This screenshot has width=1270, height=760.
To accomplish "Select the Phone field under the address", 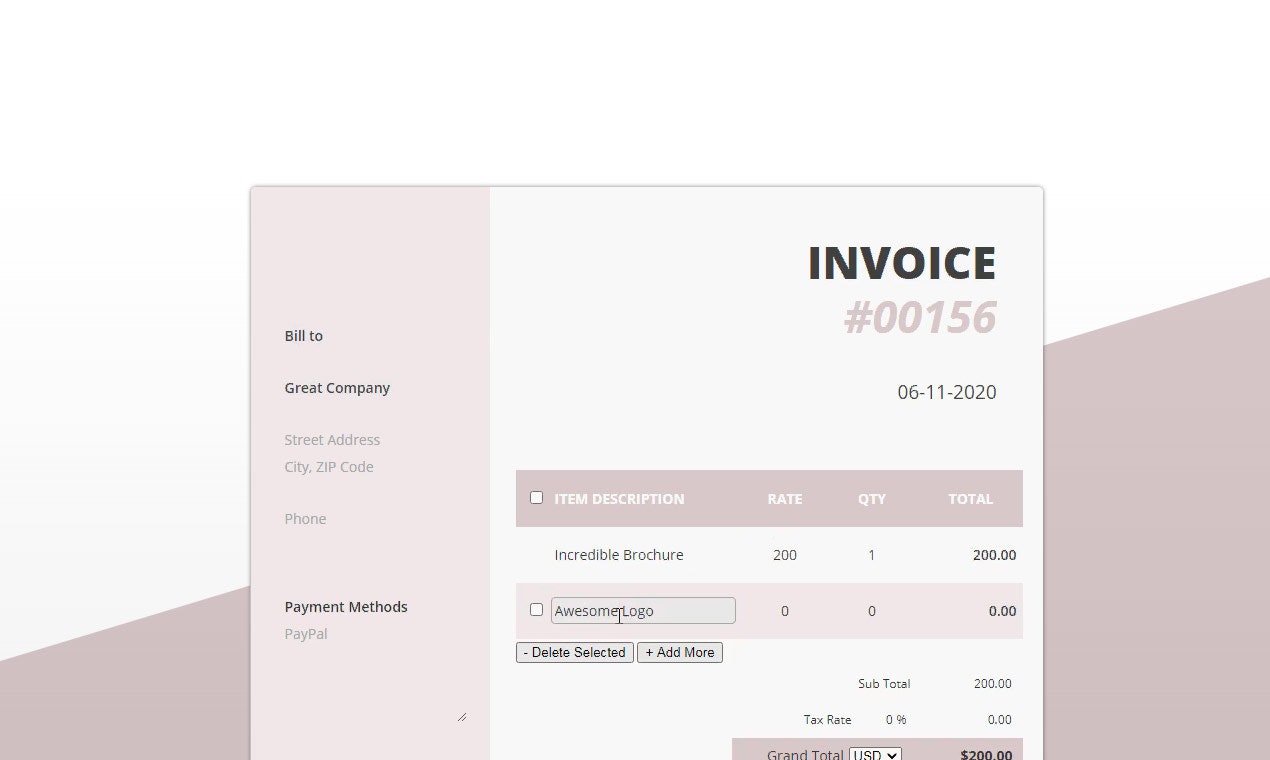I will pyautogui.click(x=305, y=518).
